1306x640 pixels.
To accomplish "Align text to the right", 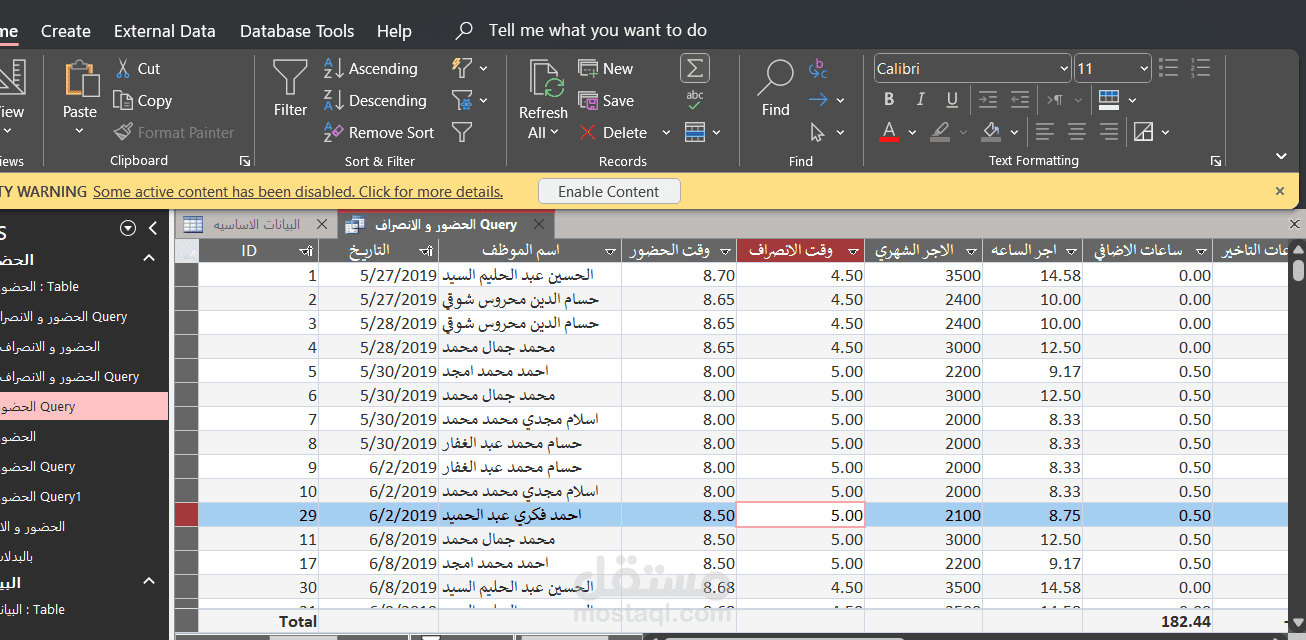I will click(1108, 131).
